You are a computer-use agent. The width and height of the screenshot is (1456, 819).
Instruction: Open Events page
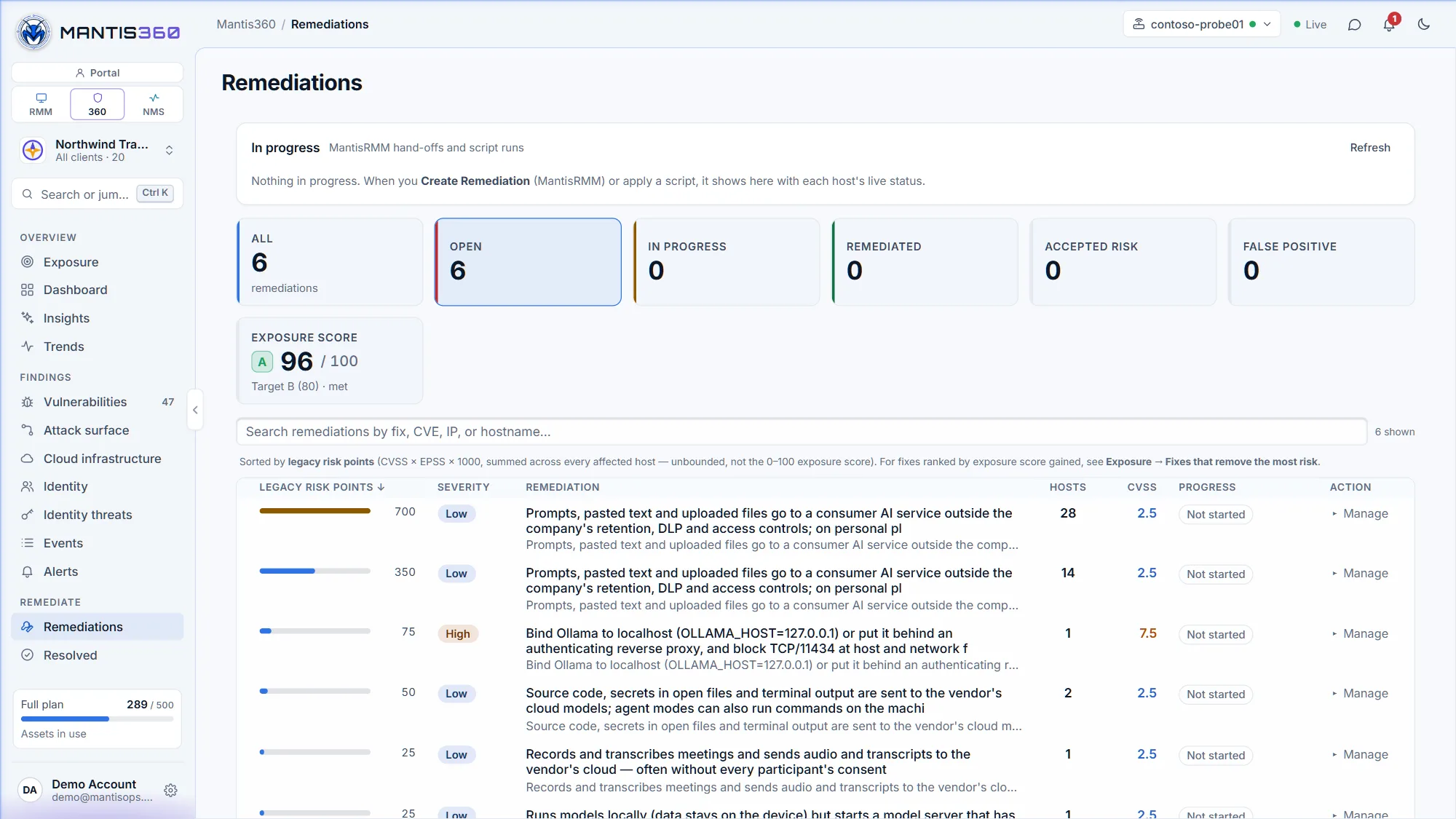pyautogui.click(x=97, y=543)
